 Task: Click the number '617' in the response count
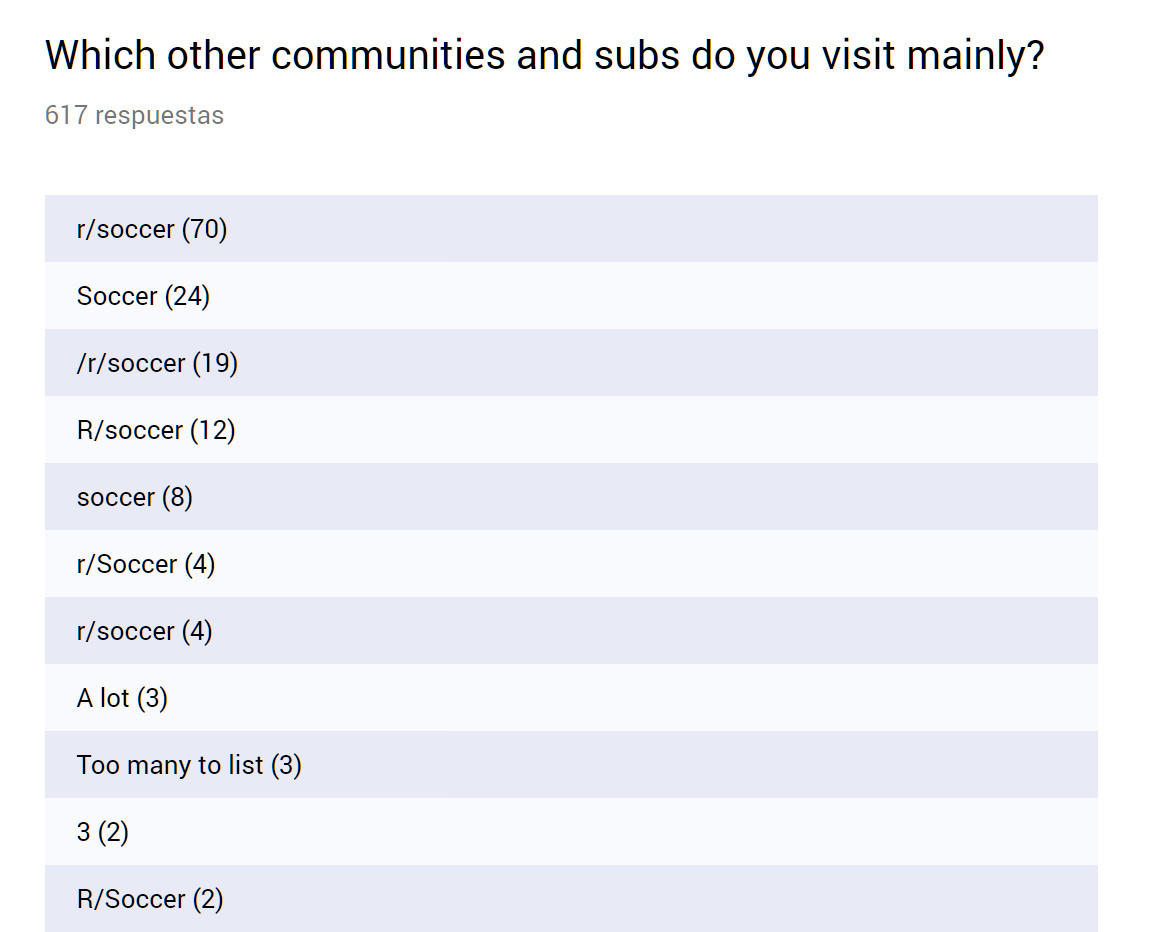click(x=66, y=116)
